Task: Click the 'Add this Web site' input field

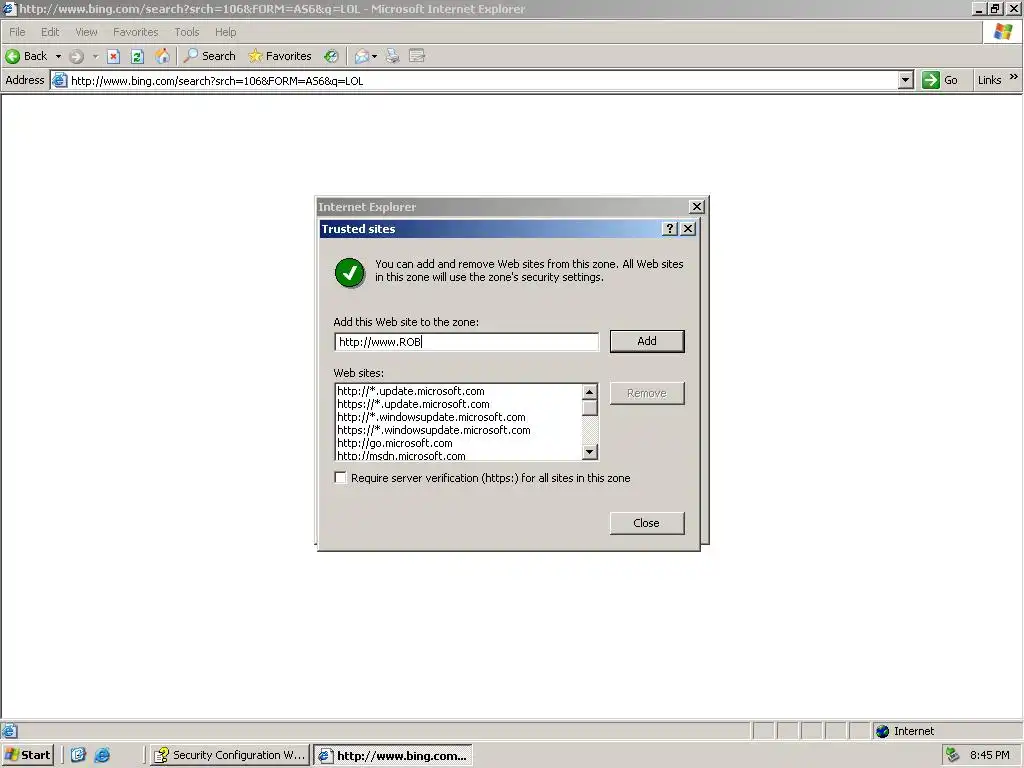Action: 466,342
